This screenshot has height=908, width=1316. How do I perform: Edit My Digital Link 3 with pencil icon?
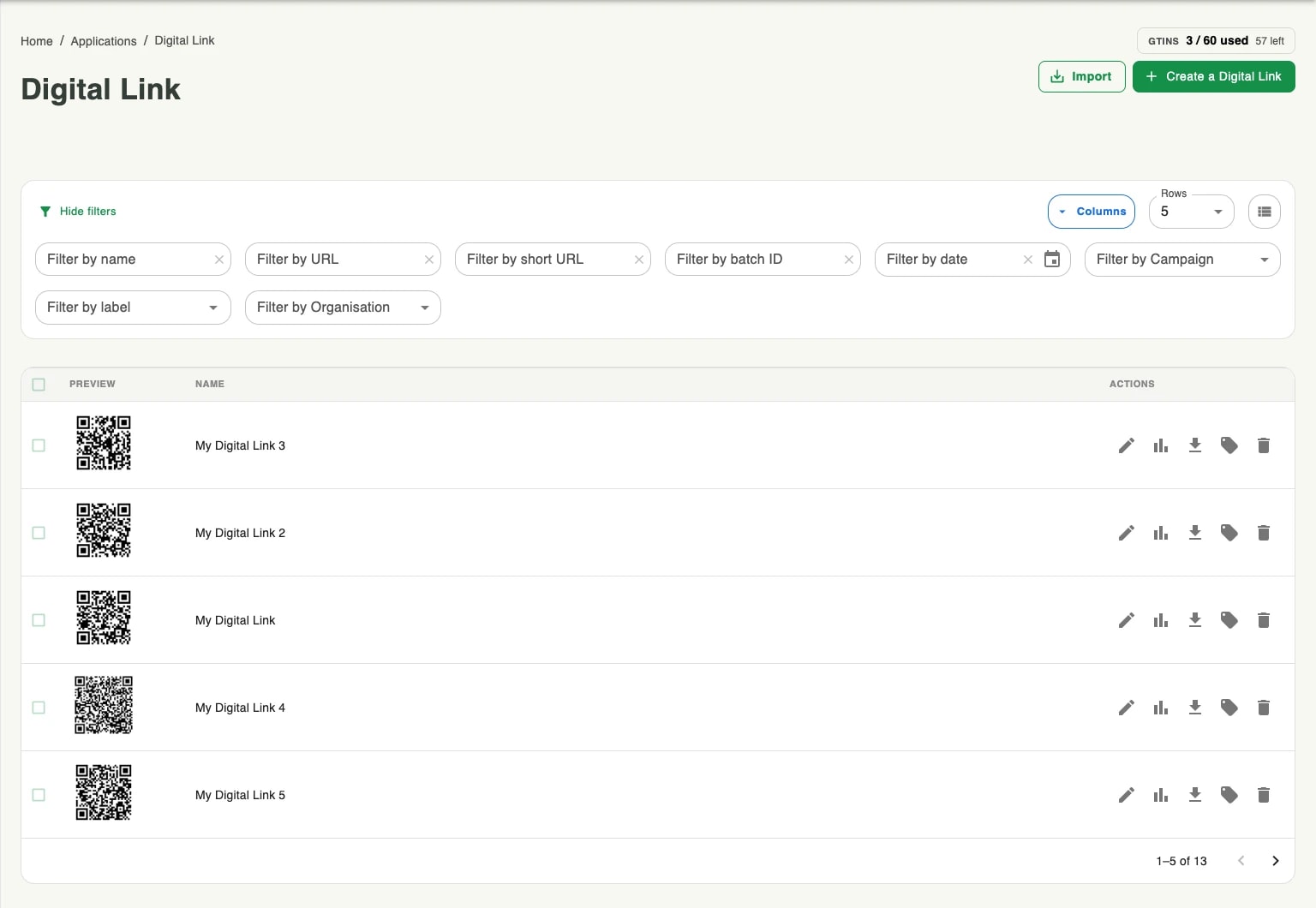[1127, 445]
